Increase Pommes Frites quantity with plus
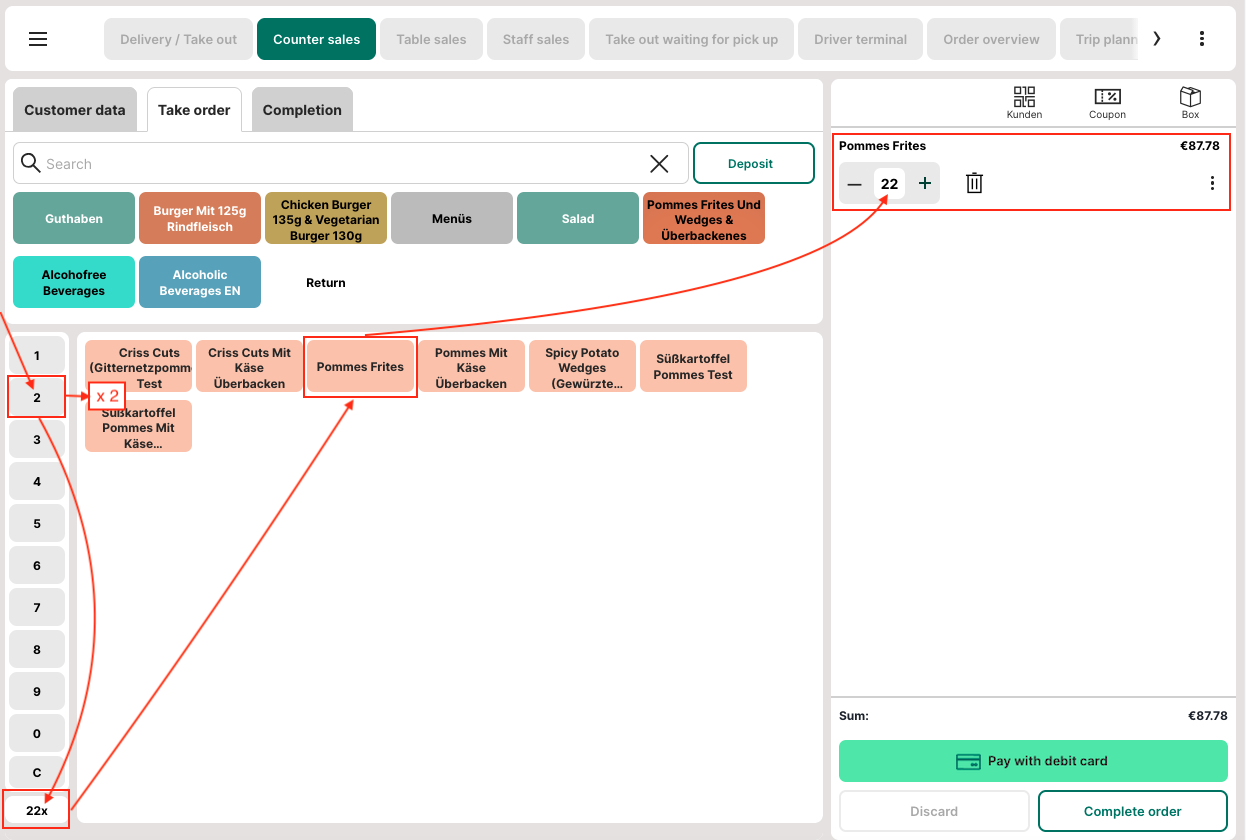Image resolution: width=1246 pixels, height=840 pixels. pos(925,183)
